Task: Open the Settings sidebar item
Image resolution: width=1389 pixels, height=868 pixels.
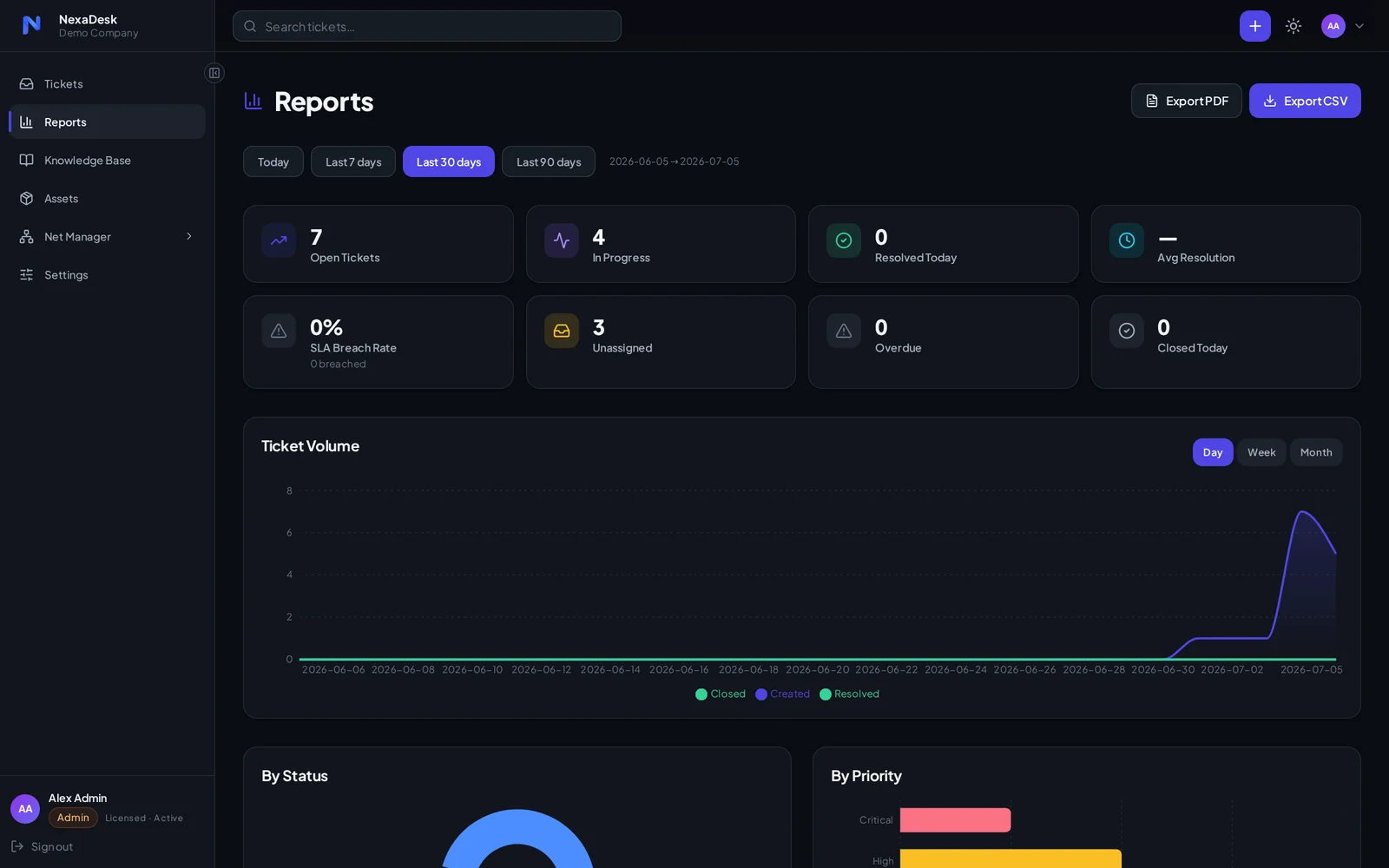Action: point(107,275)
